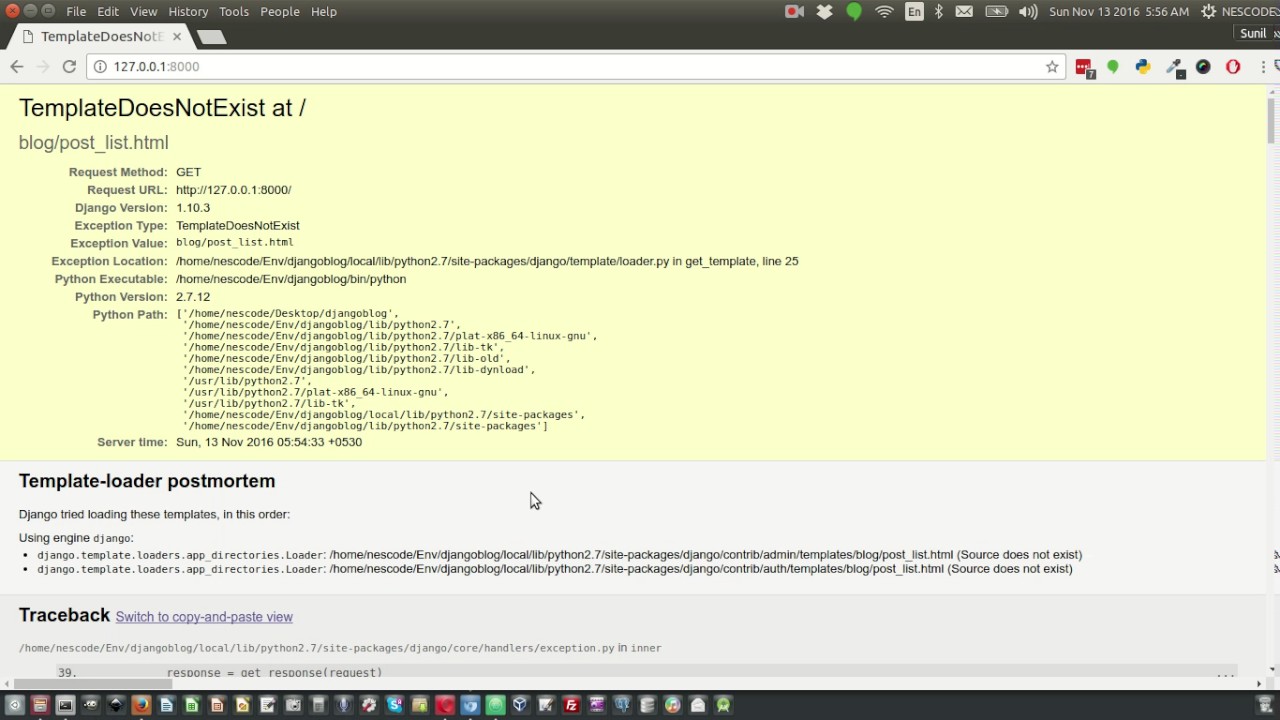
Task: Click the vertical page scrollbar thumb
Action: click(1272, 122)
